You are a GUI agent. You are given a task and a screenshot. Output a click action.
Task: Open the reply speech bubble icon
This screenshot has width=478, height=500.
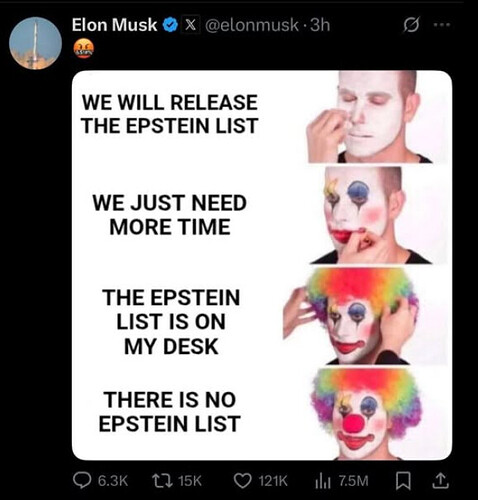pos(82,480)
